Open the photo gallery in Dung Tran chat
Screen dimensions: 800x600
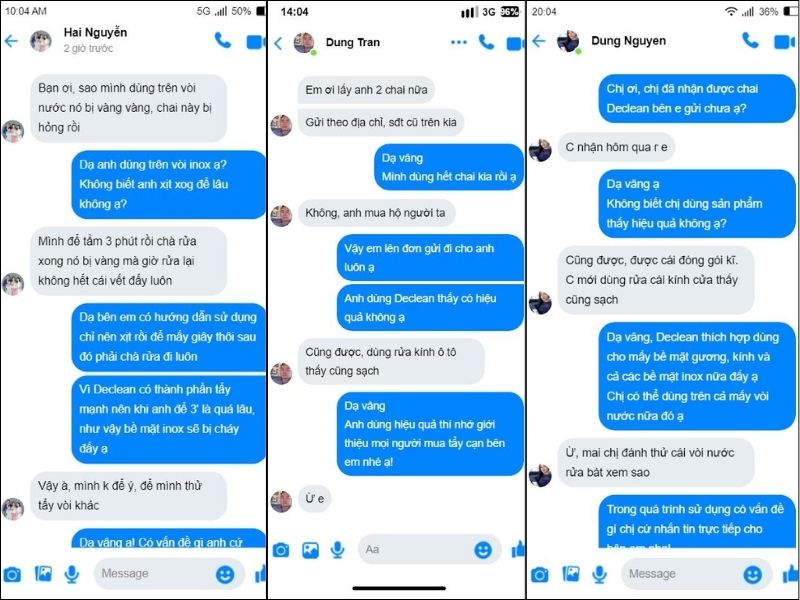(310, 550)
